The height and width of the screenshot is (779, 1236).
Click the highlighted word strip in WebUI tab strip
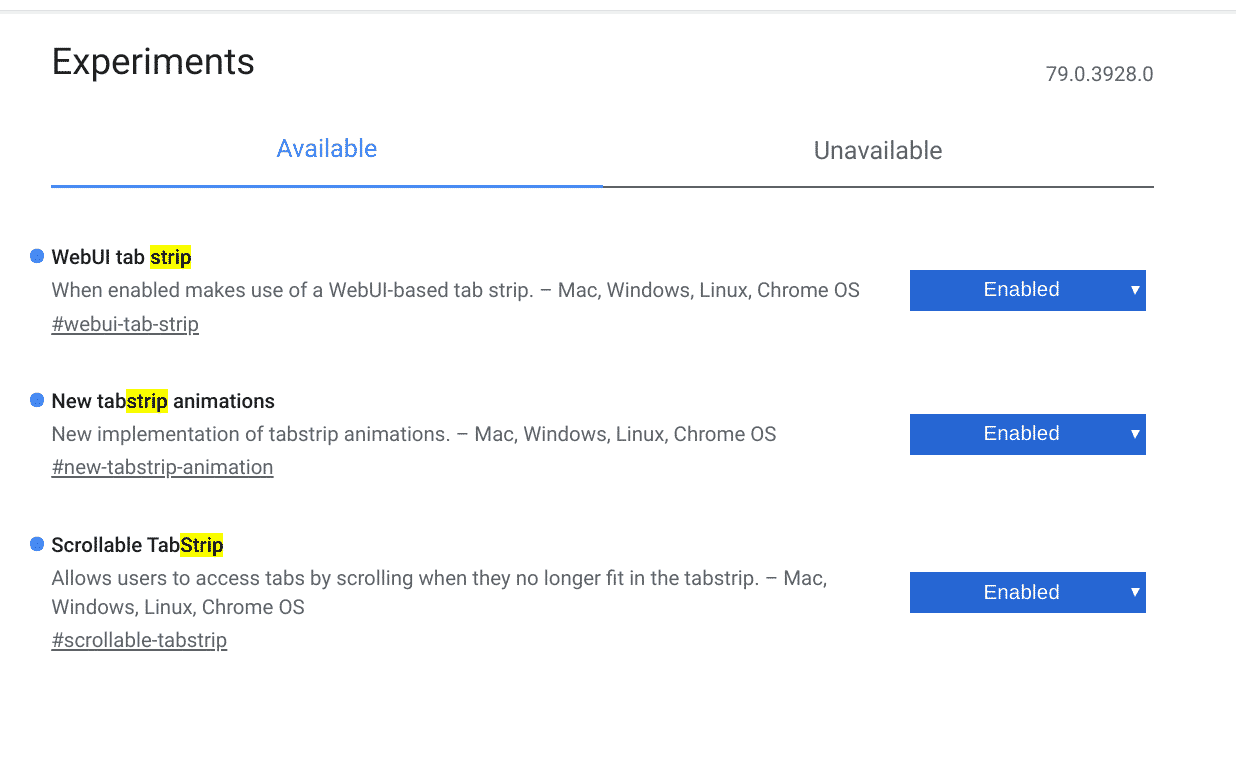171,257
